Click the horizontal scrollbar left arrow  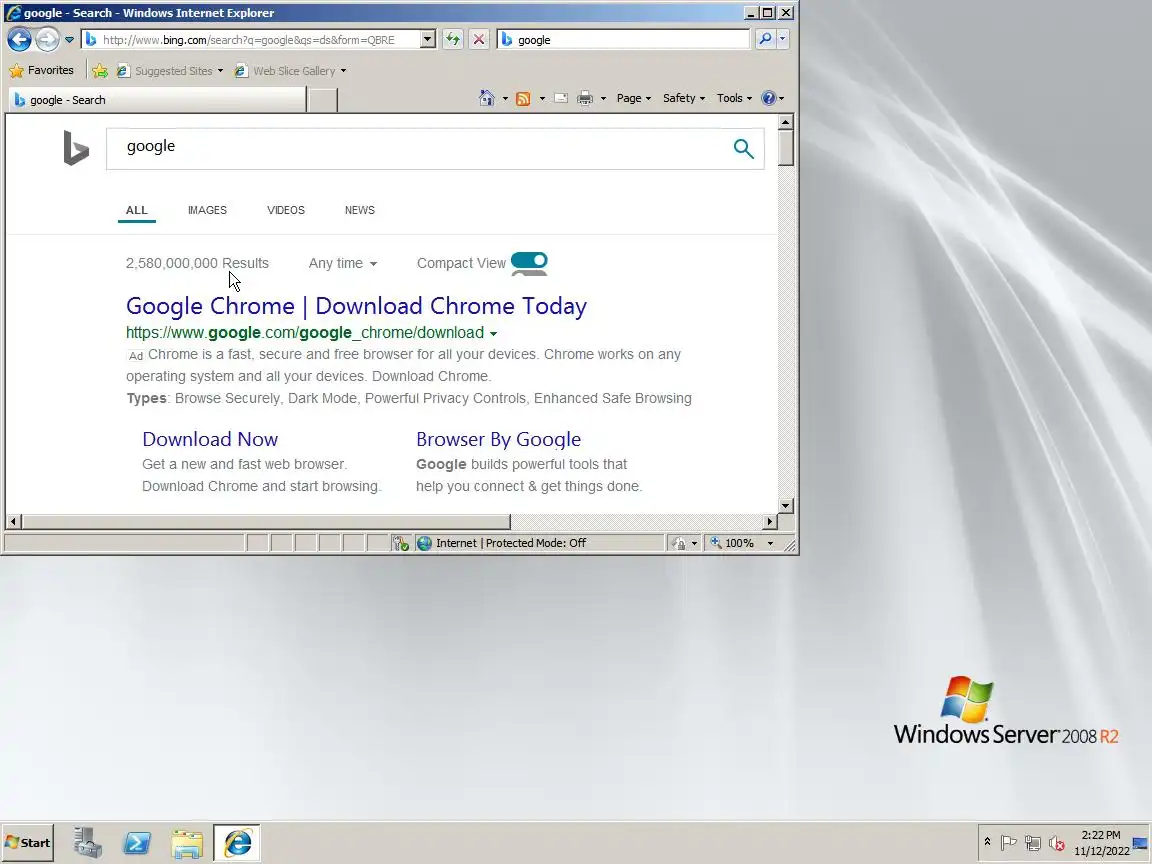click(x=13, y=522)
